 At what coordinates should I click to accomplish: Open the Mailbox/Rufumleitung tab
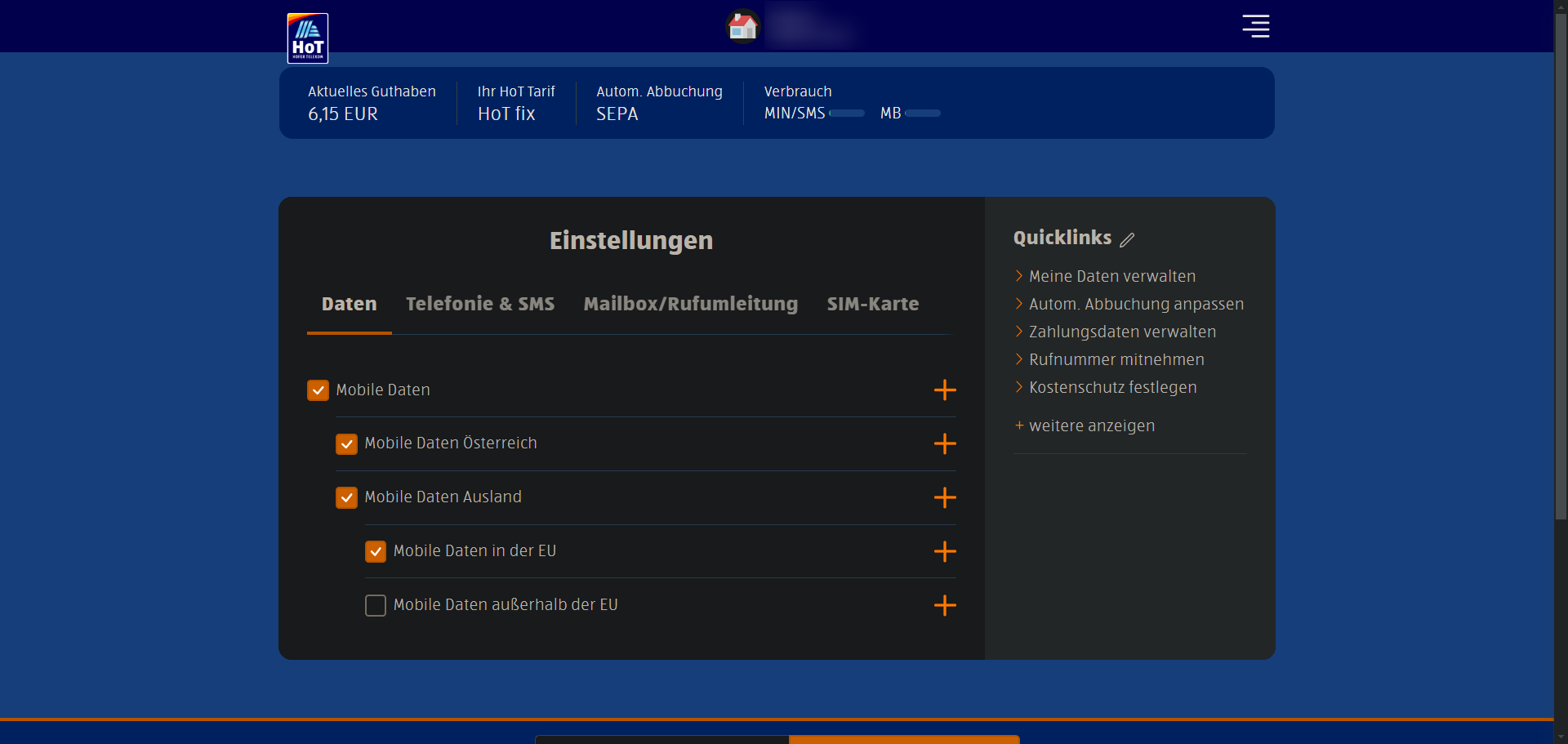pos(690,304)
